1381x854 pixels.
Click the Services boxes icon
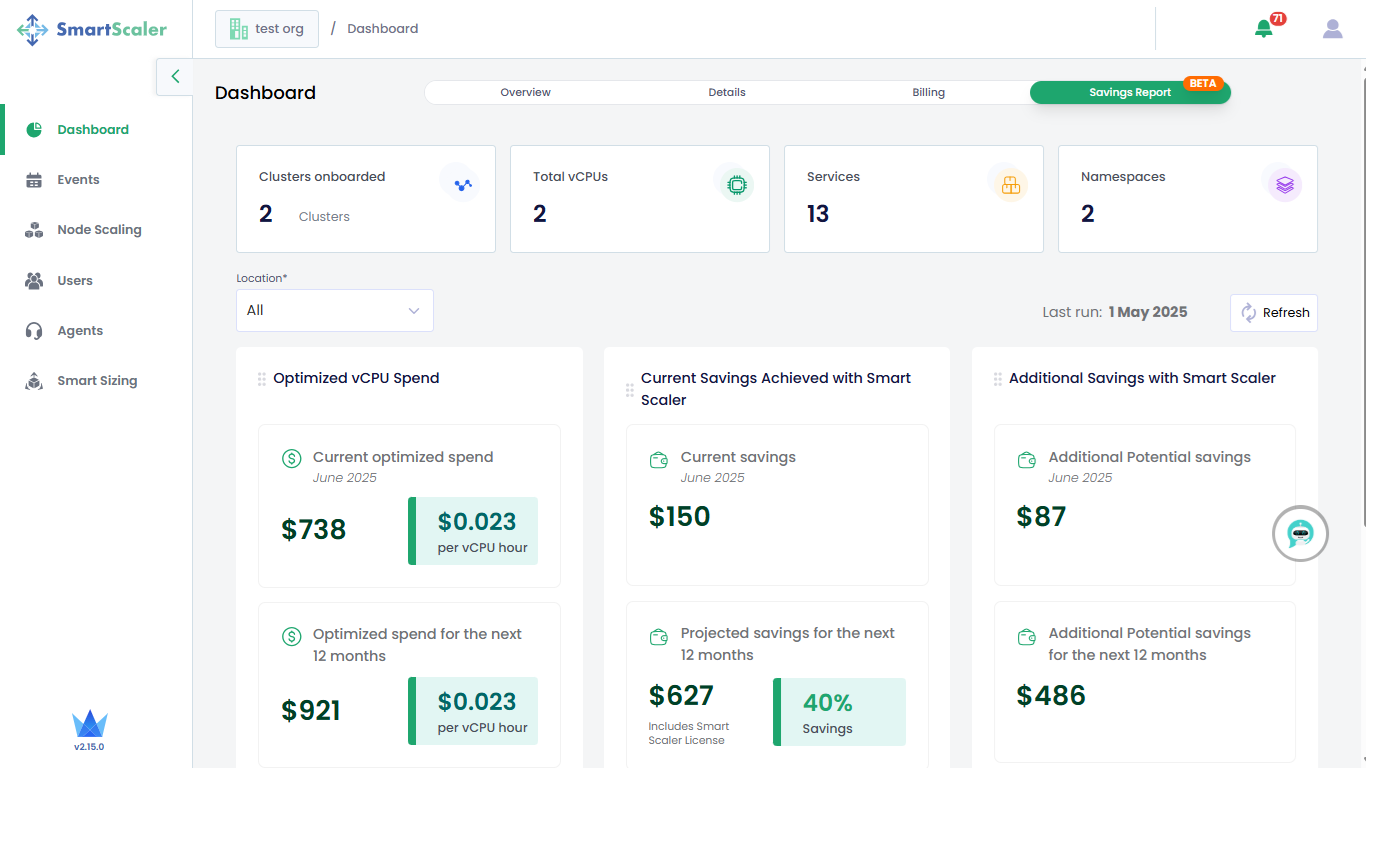tap(1010, 184)
